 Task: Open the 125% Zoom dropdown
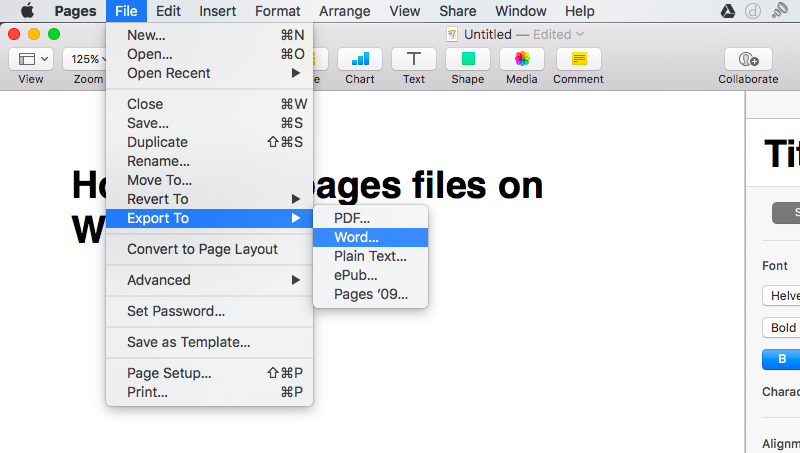click(x=85, y=59)
